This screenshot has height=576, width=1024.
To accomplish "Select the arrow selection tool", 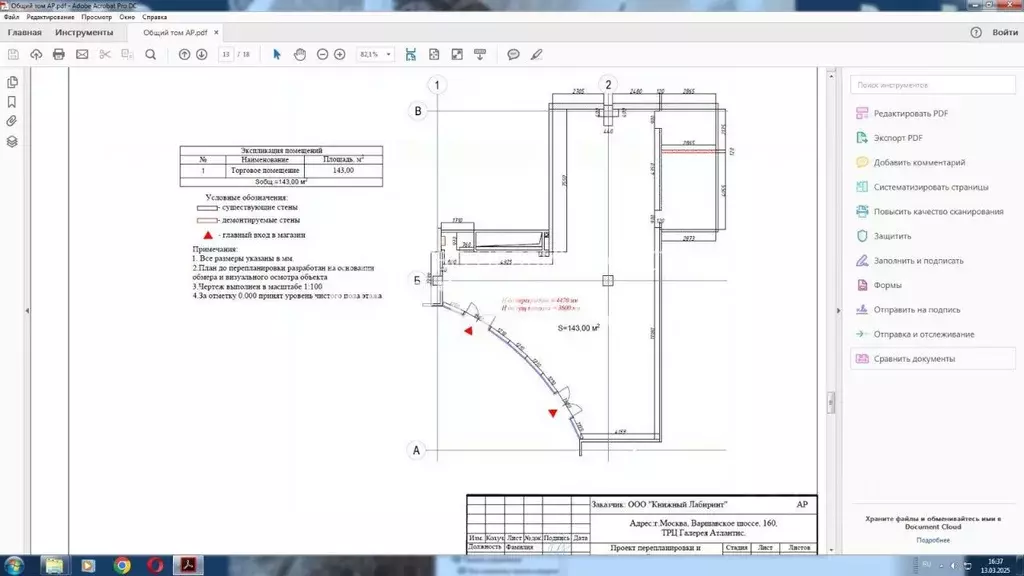I will click(277, 55).
